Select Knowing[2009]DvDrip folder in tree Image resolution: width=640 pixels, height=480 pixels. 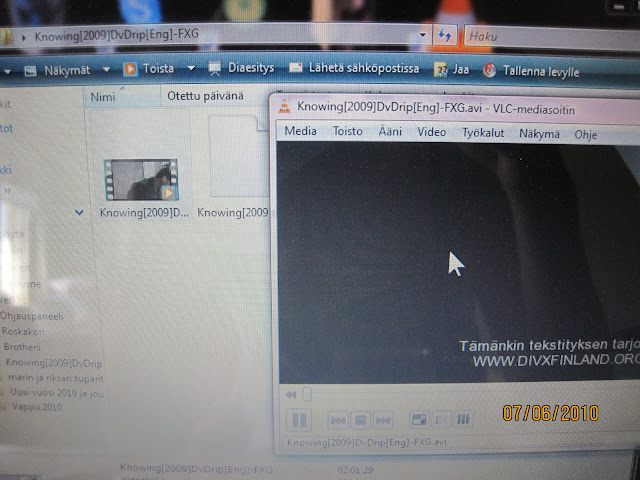point(54,363)
